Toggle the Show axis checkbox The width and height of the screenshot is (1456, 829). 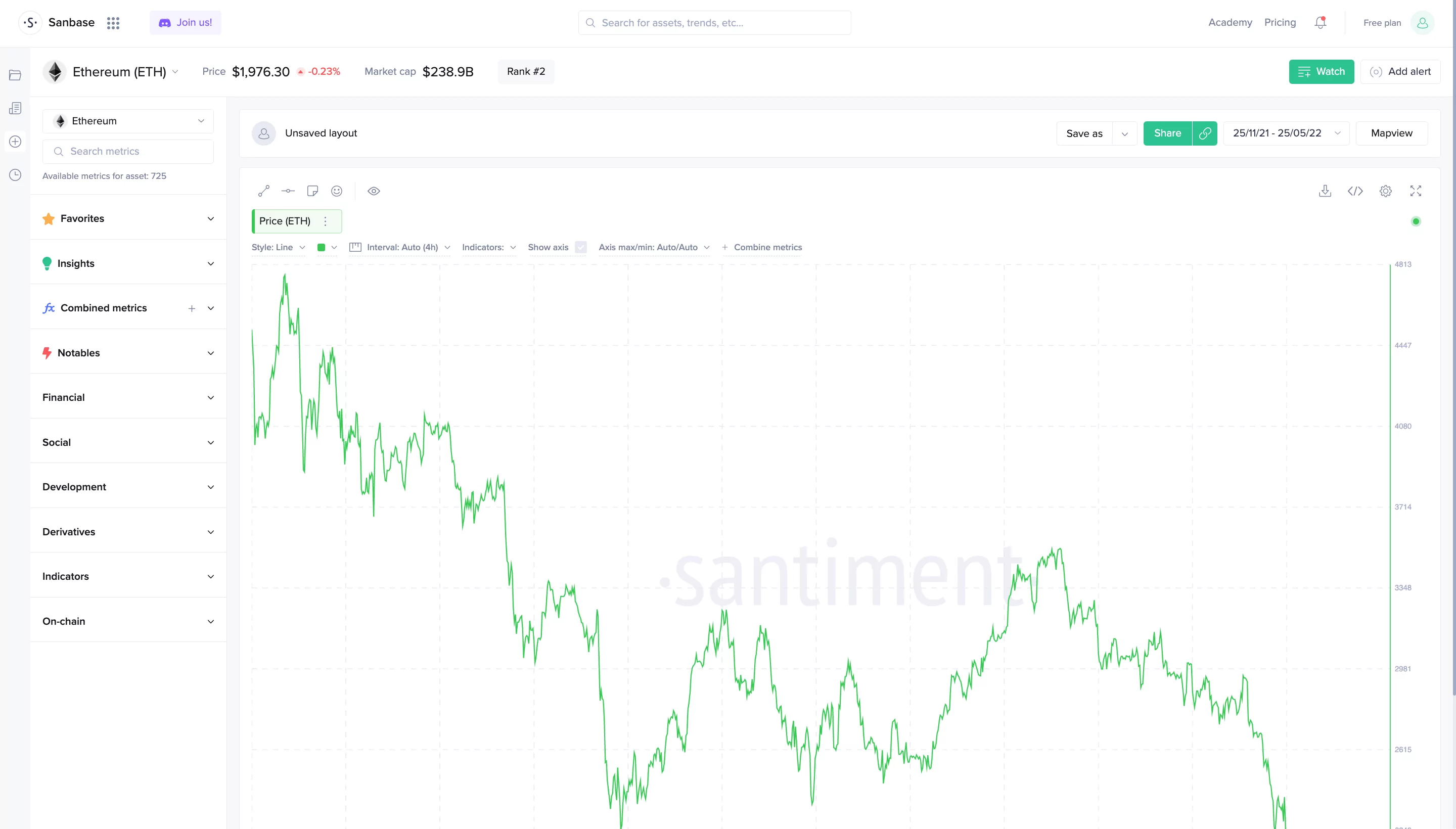tap(581, 247)
